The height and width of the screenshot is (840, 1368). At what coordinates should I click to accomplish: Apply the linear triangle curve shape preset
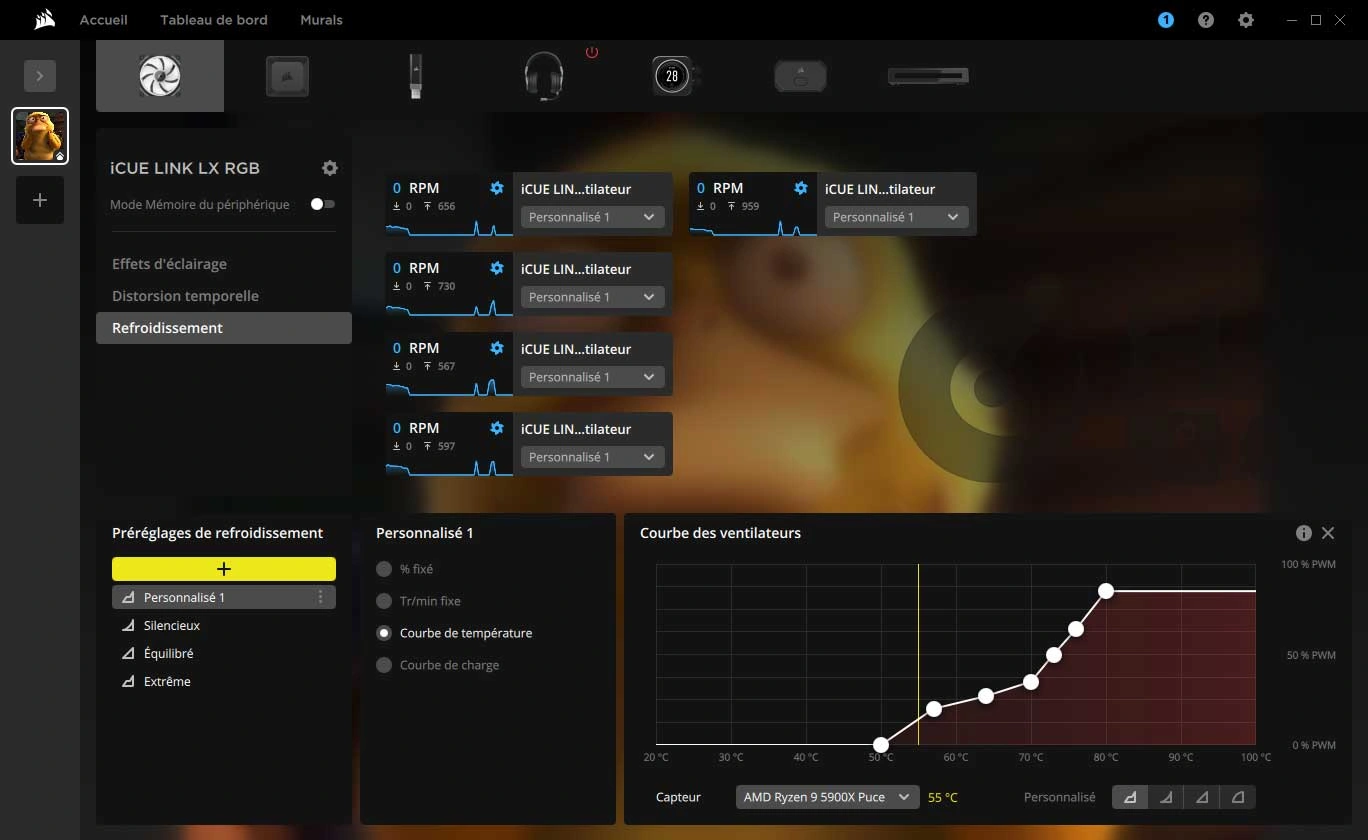tap(1202, 797)
